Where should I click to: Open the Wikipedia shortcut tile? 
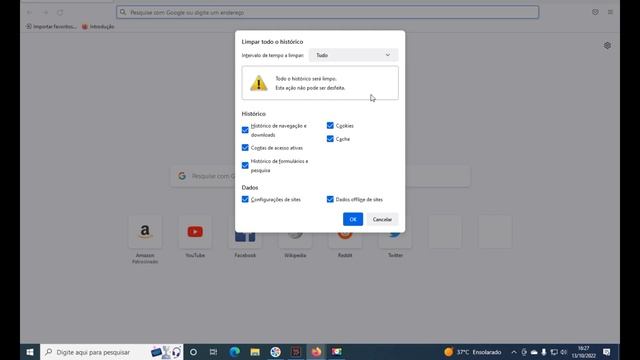click(x=295, y=241)
